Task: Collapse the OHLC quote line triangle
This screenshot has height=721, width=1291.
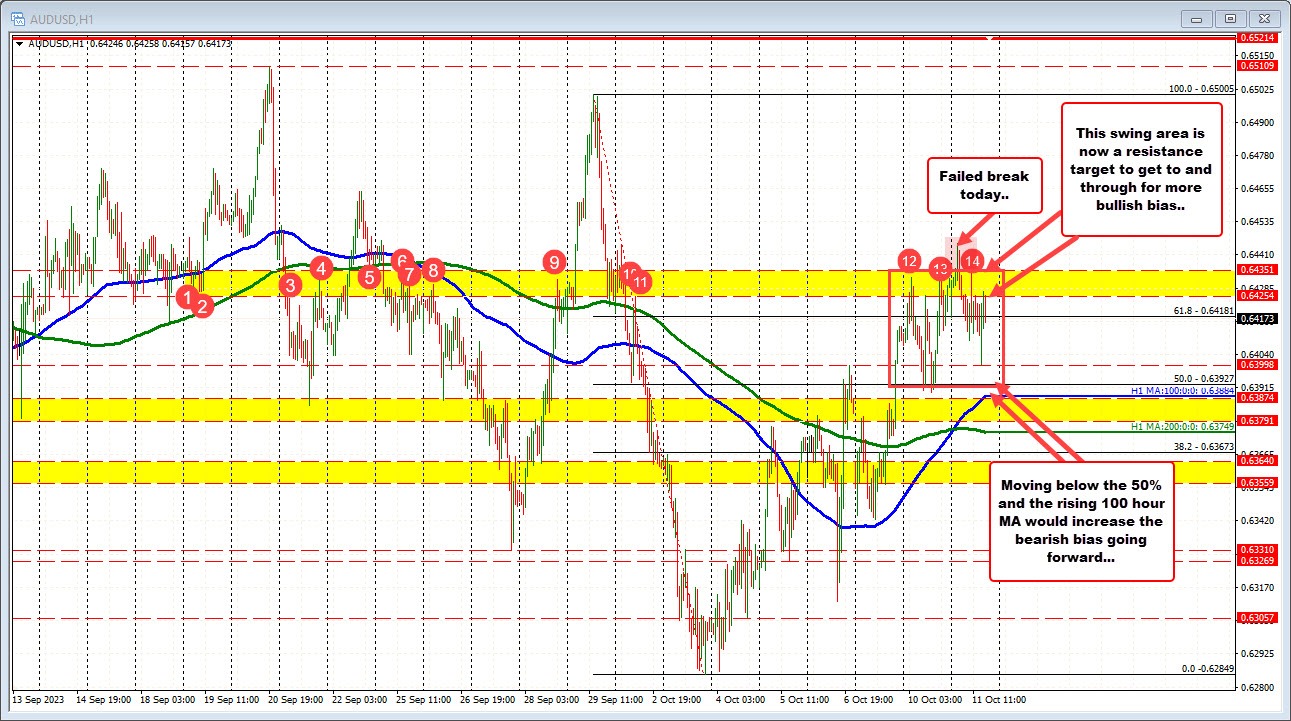Action: 18,44
